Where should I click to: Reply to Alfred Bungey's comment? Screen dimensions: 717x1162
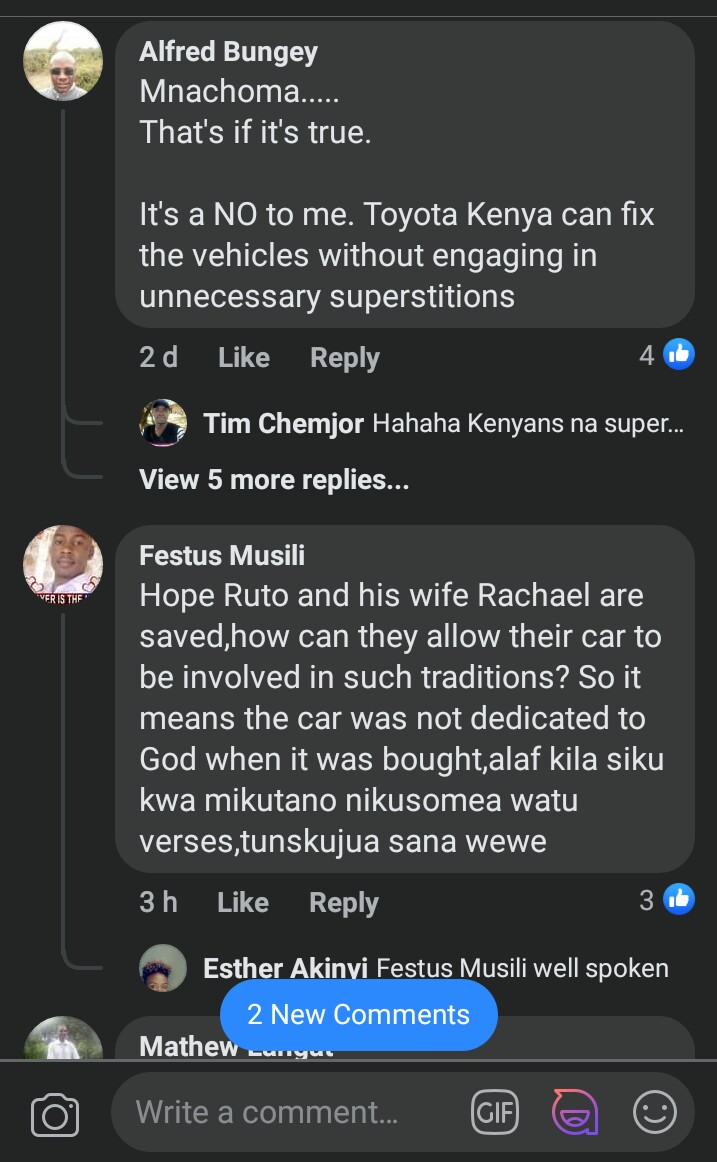(345, 358)
